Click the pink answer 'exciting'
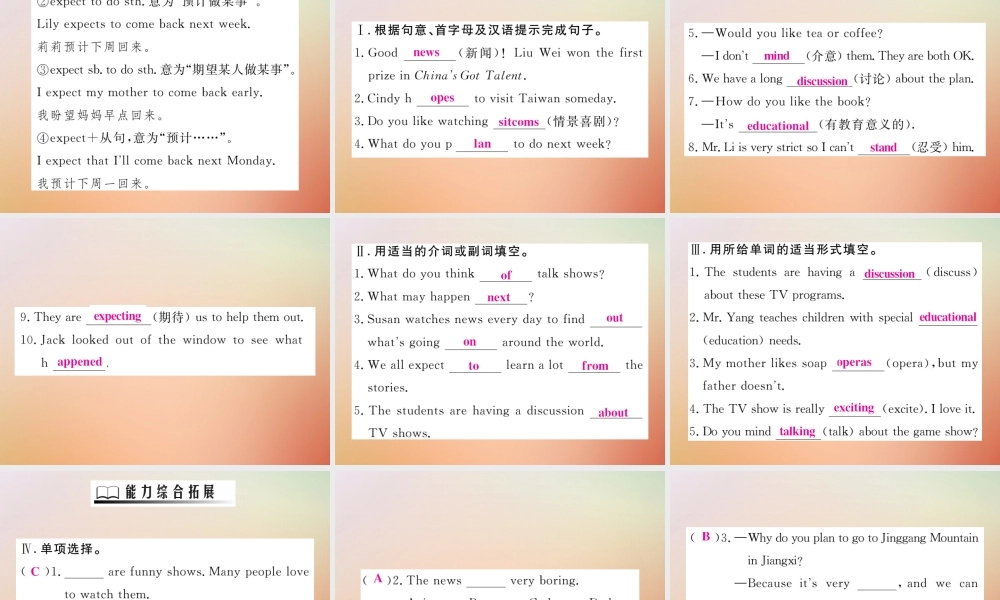This screenshot has height=600, width=1000. (x=854, y=407)
